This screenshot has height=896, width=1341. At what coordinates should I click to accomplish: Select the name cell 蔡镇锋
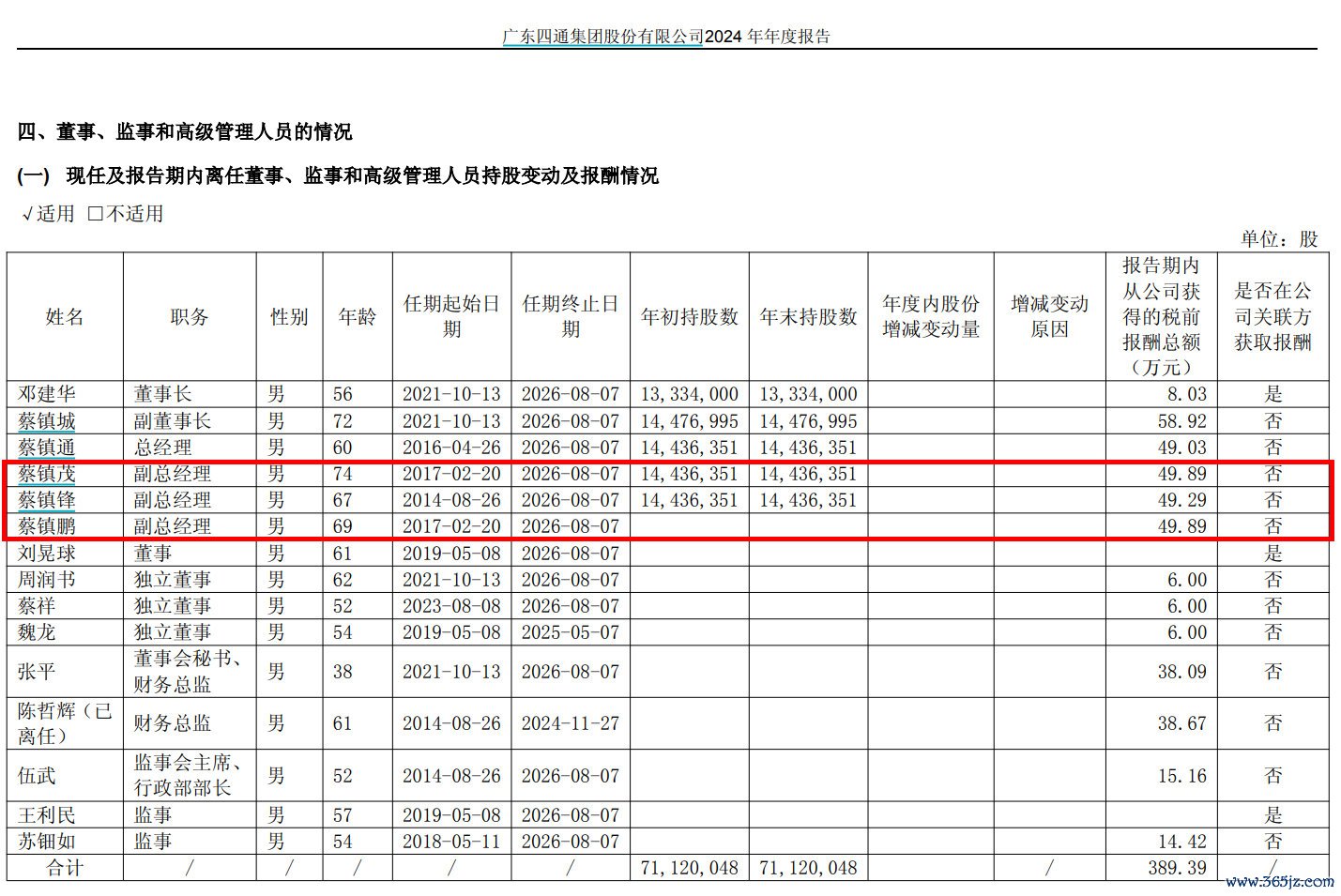(47, 500)
